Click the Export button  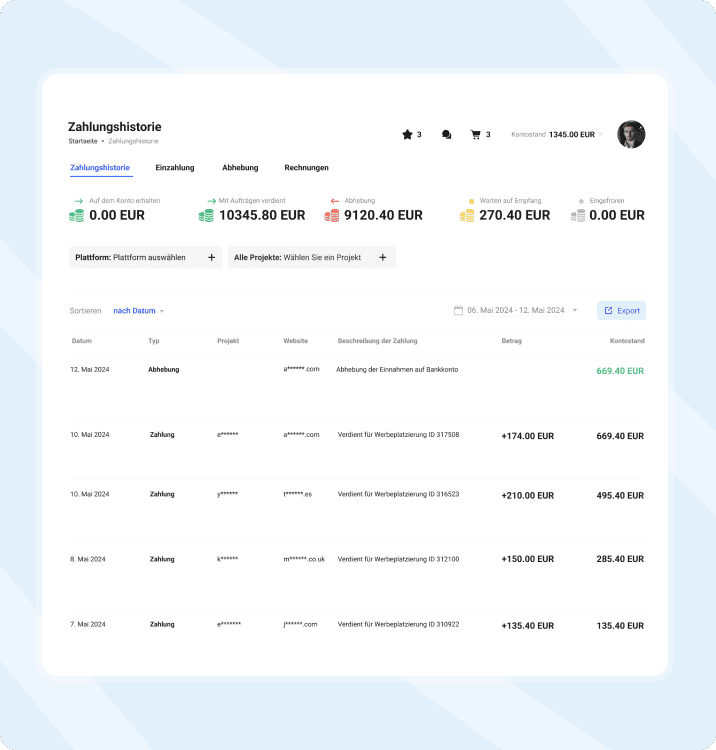point(621,310)
